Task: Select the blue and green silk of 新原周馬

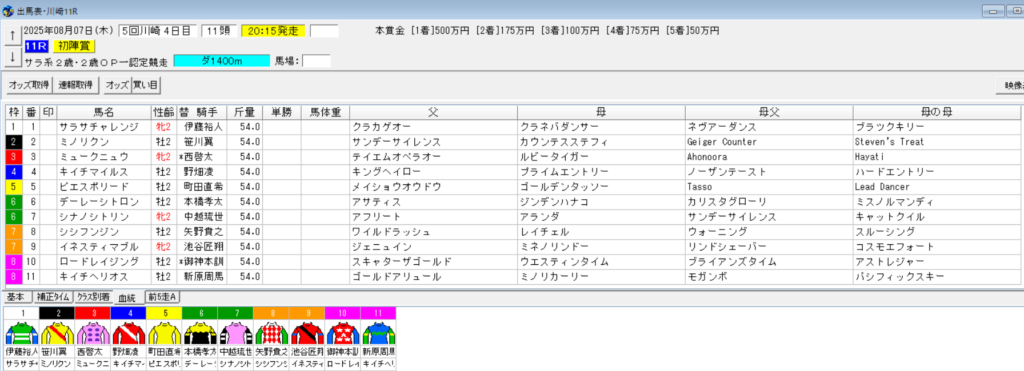Action: tap(377, 332)
